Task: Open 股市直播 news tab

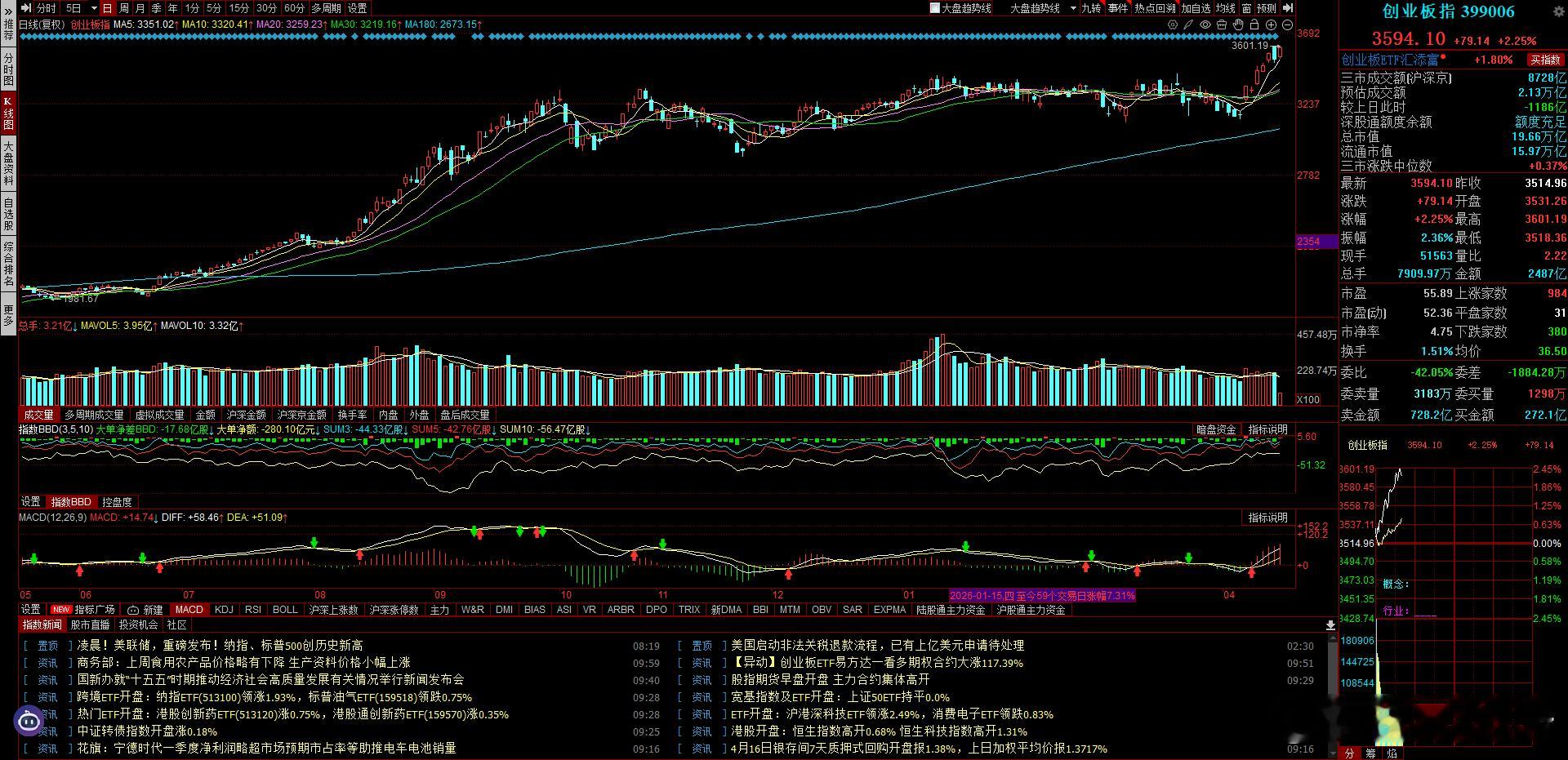Action: click(90, 624)
